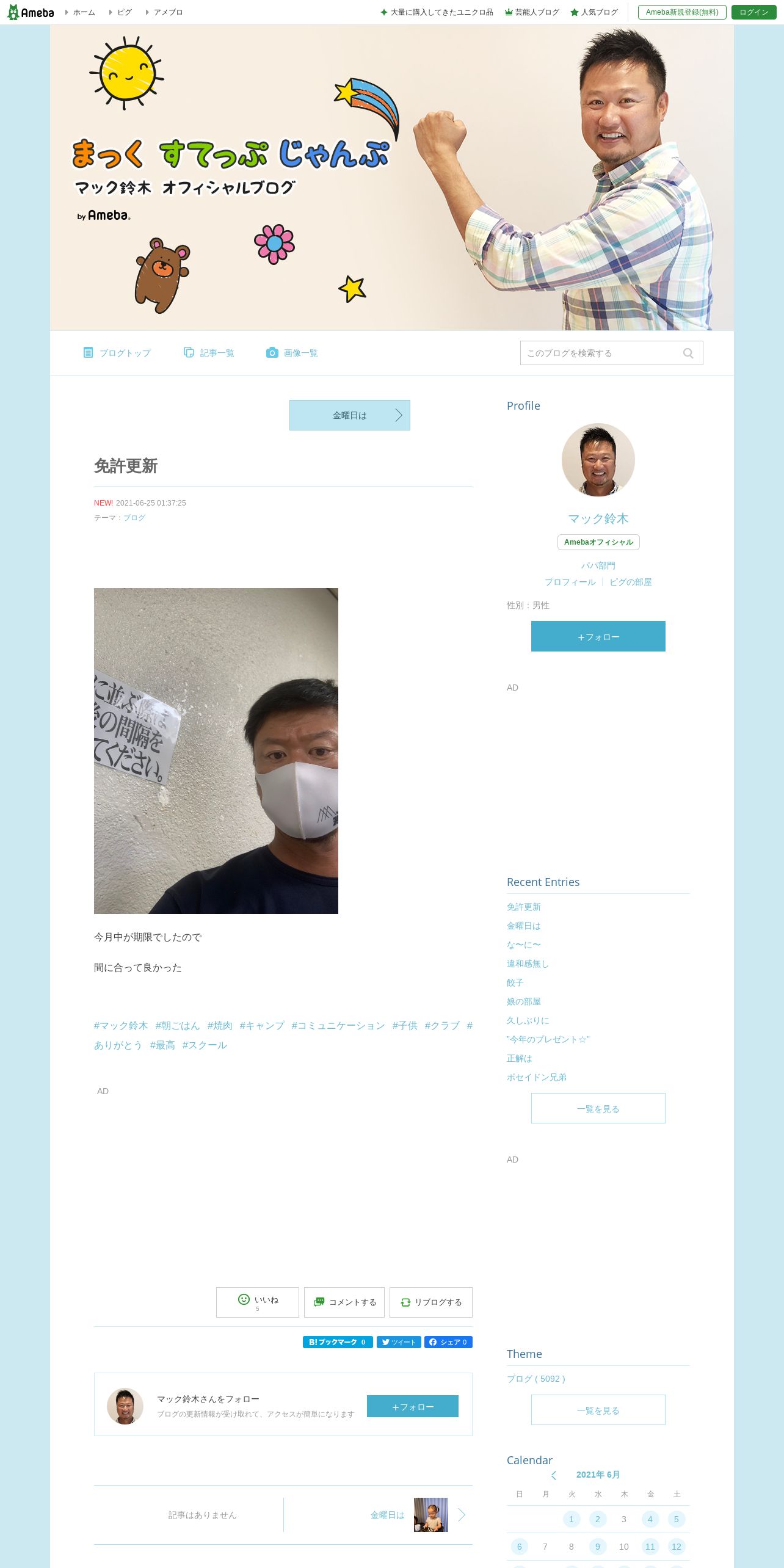The width and height of the screenshot is (784, 1568).
Task: Go to previous month in calendar
Action: pyautogui.click(x=554, y=1475)
